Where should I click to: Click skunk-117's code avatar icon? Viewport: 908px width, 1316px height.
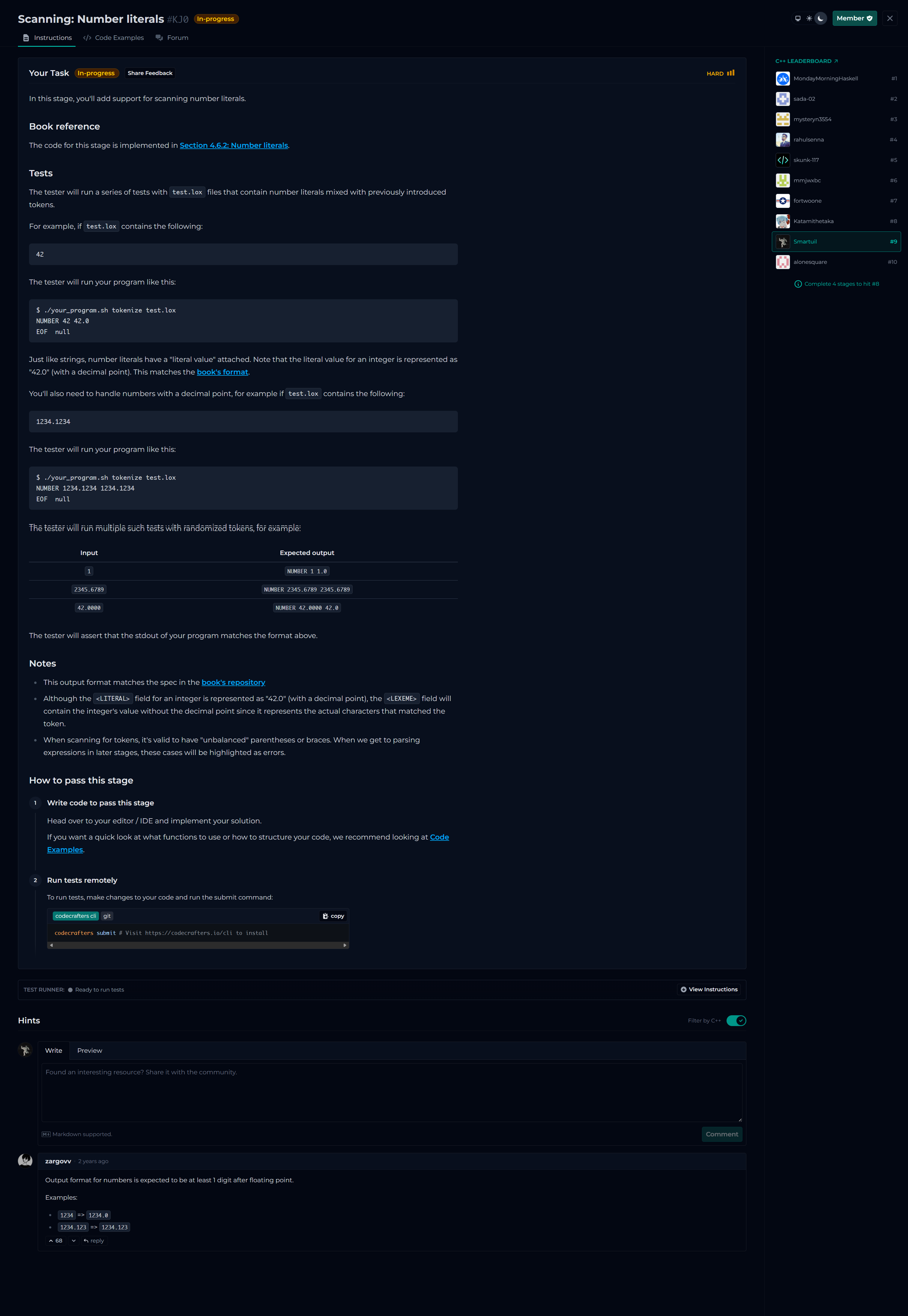(783, 160)
